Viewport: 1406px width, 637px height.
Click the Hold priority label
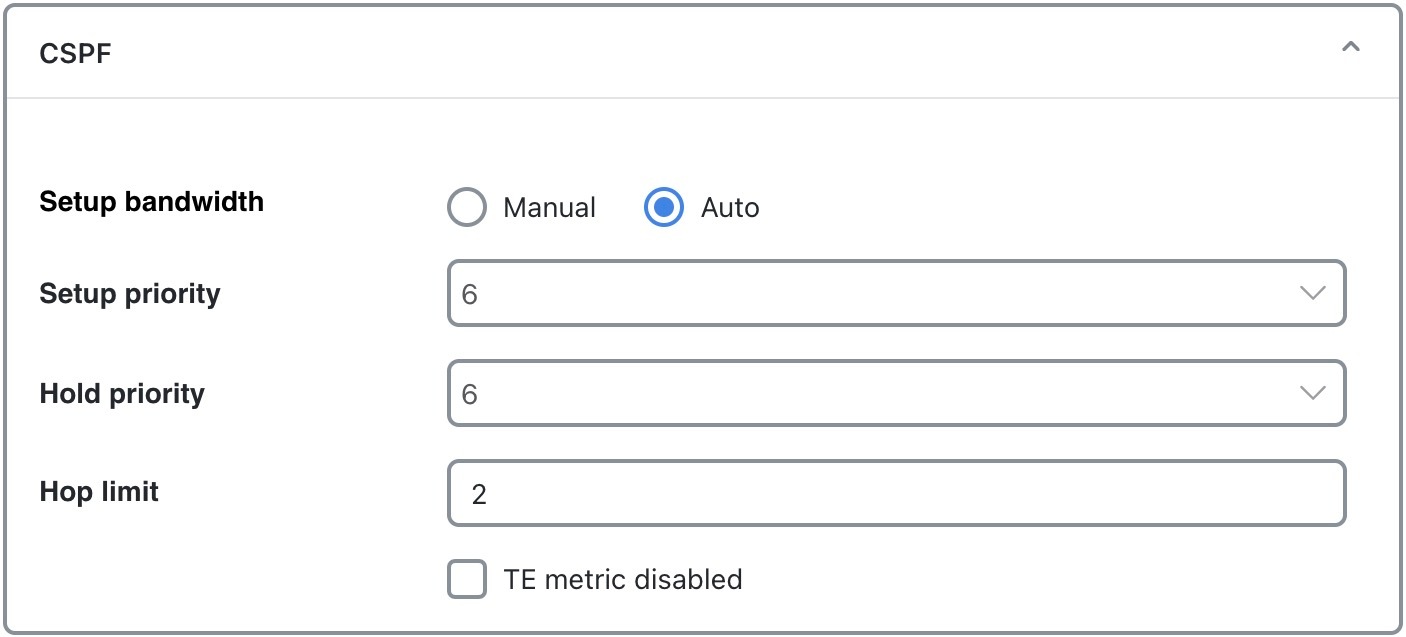click(x=124, y=393)
